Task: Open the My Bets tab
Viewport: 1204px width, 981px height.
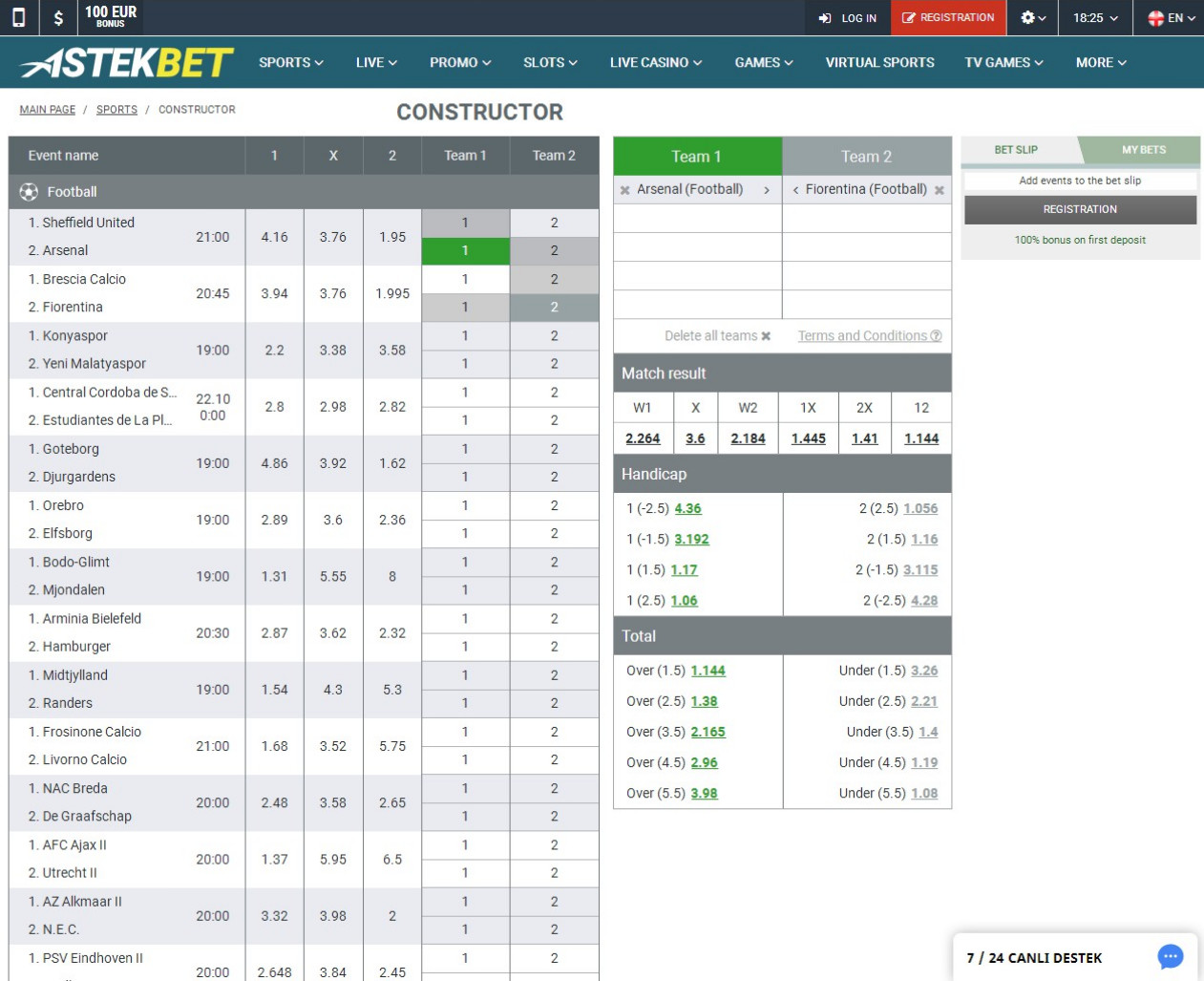Action: point(1143,150)
